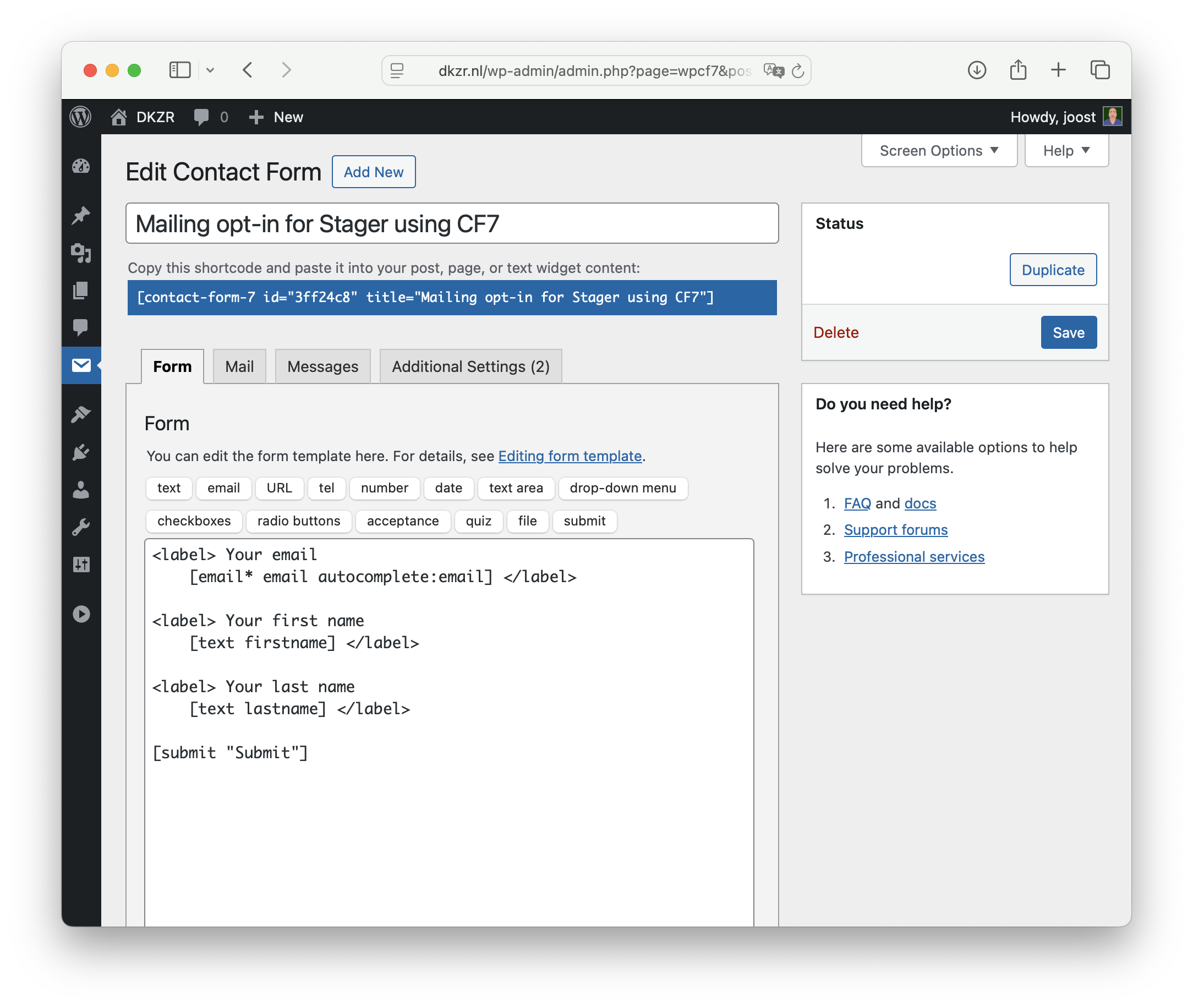Open the Comments sidebar icon
This screenshot has width=1193, height=1008.
[81, 327]
